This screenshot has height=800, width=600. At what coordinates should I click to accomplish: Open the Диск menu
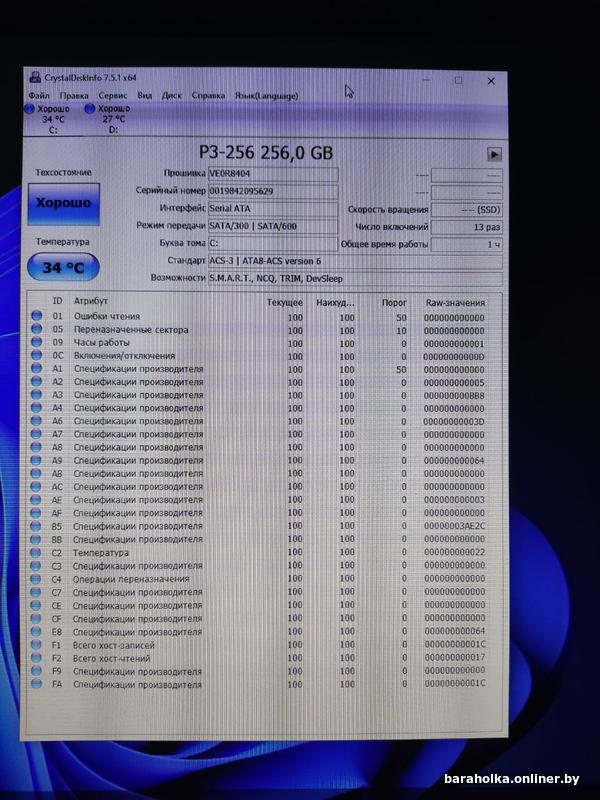pos(171,95)
